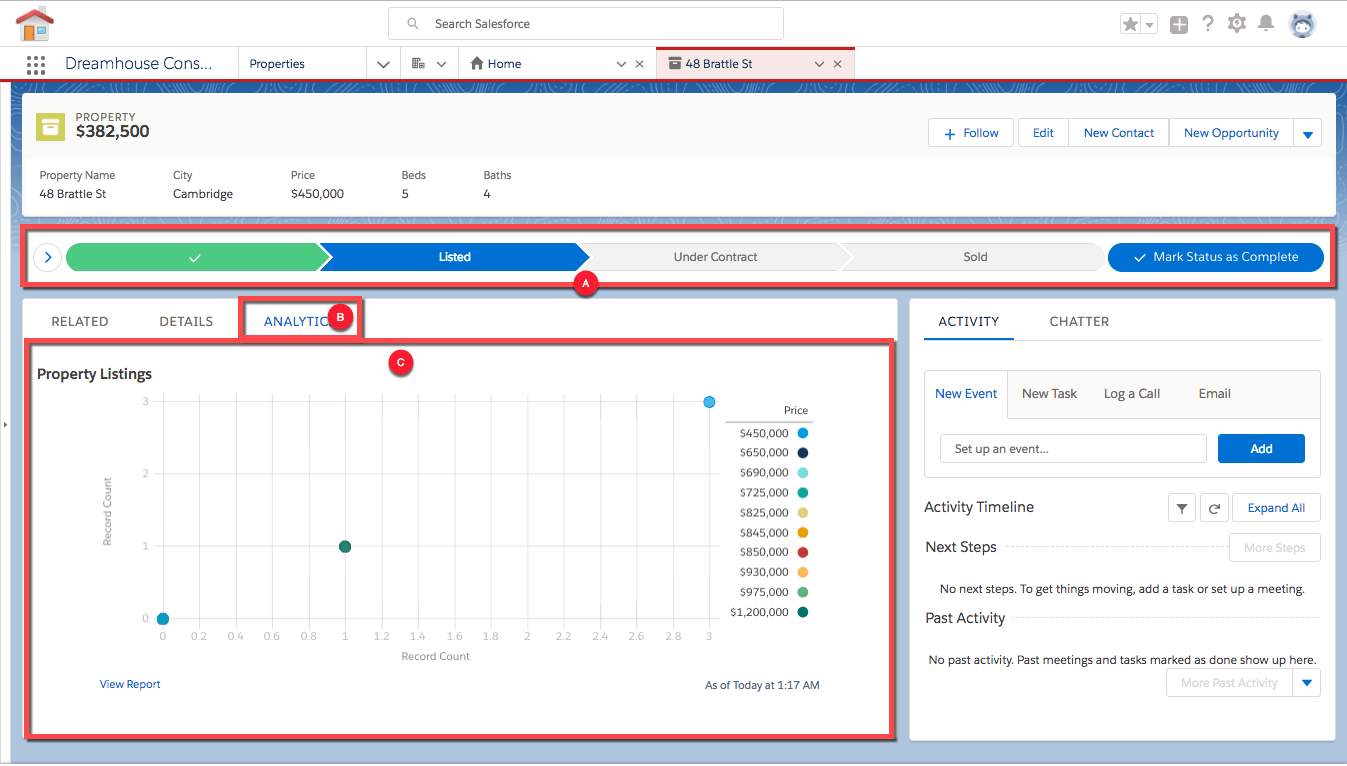Viewport: 1347px width, 766px height.
Task: Expand the status path details chevron
Action: pyautogui.click(x=48, y=257)
